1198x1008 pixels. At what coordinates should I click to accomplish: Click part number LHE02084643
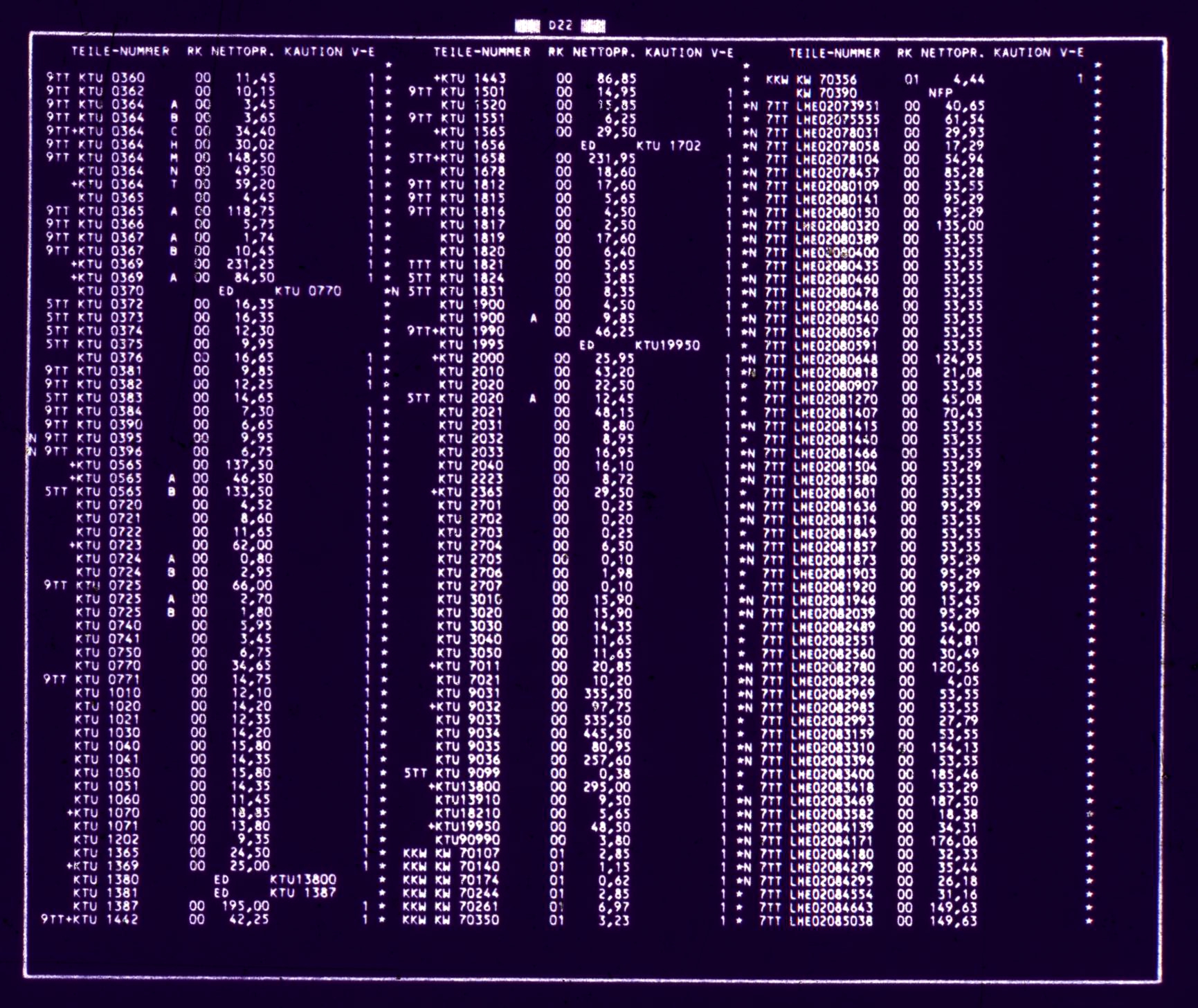coord(831,908)
